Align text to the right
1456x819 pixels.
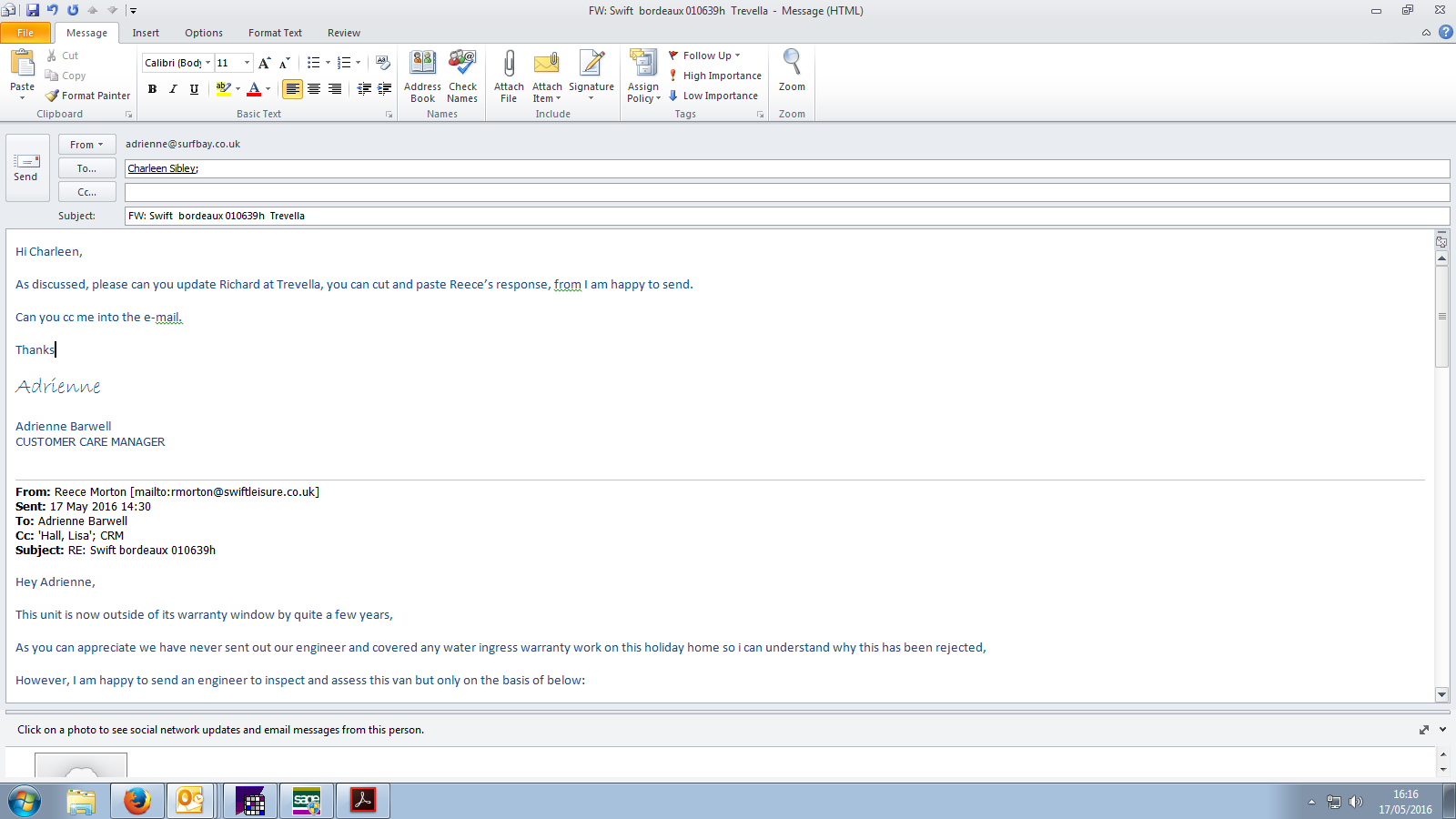click(335, 88)
